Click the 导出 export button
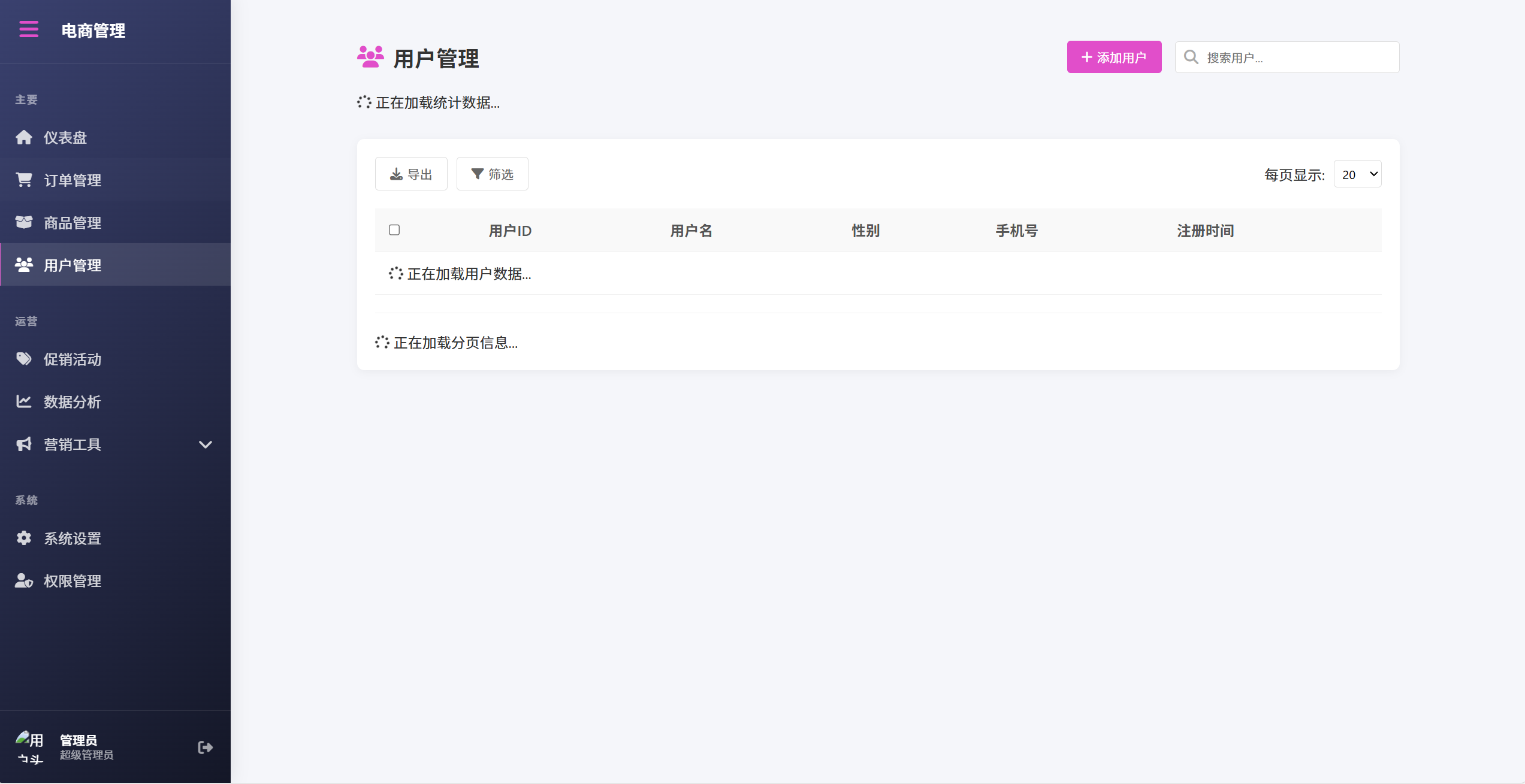The width and height of the screenshot is (1525, 784). pos(411,174)
